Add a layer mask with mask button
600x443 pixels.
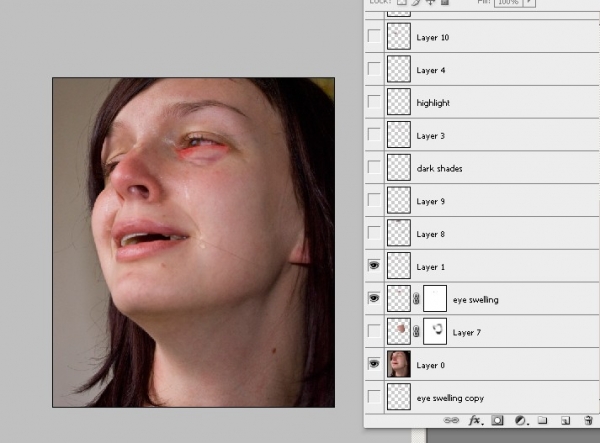click(497, 420)
